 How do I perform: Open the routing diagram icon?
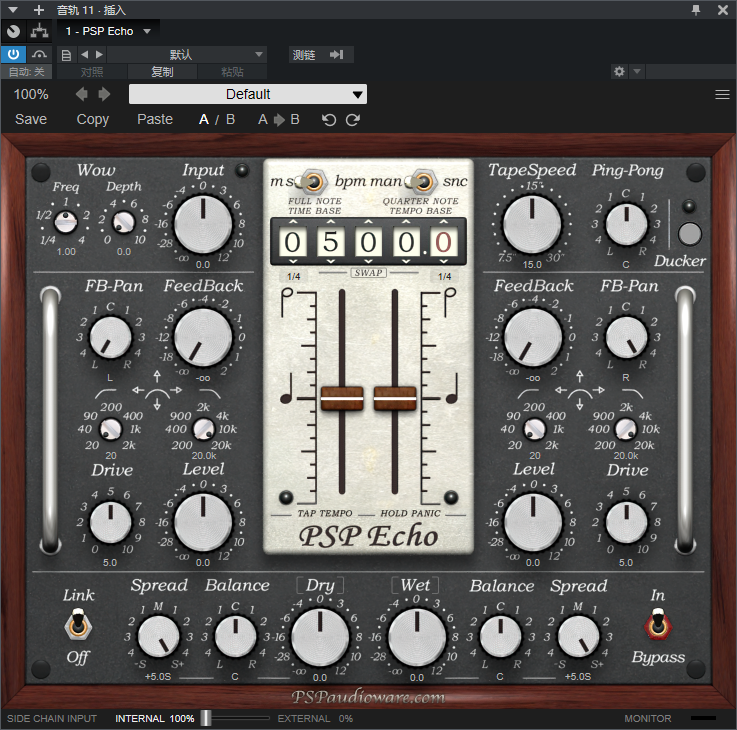click(x=39, y=31)
